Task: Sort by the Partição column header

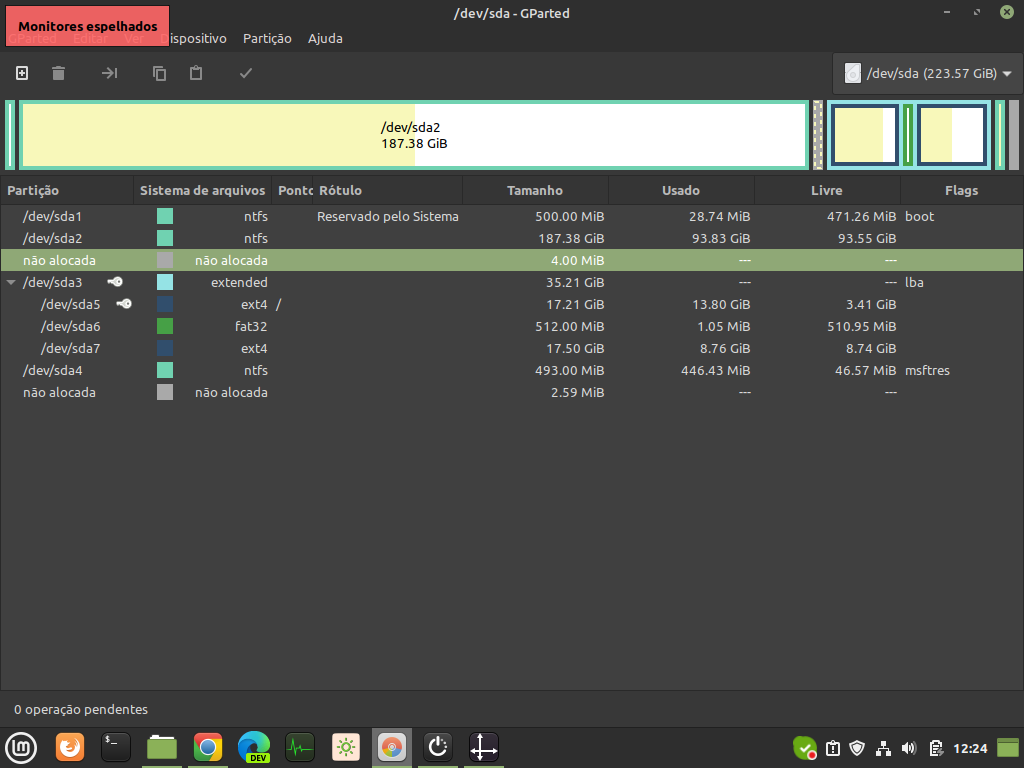Action: tap(67, 191)
